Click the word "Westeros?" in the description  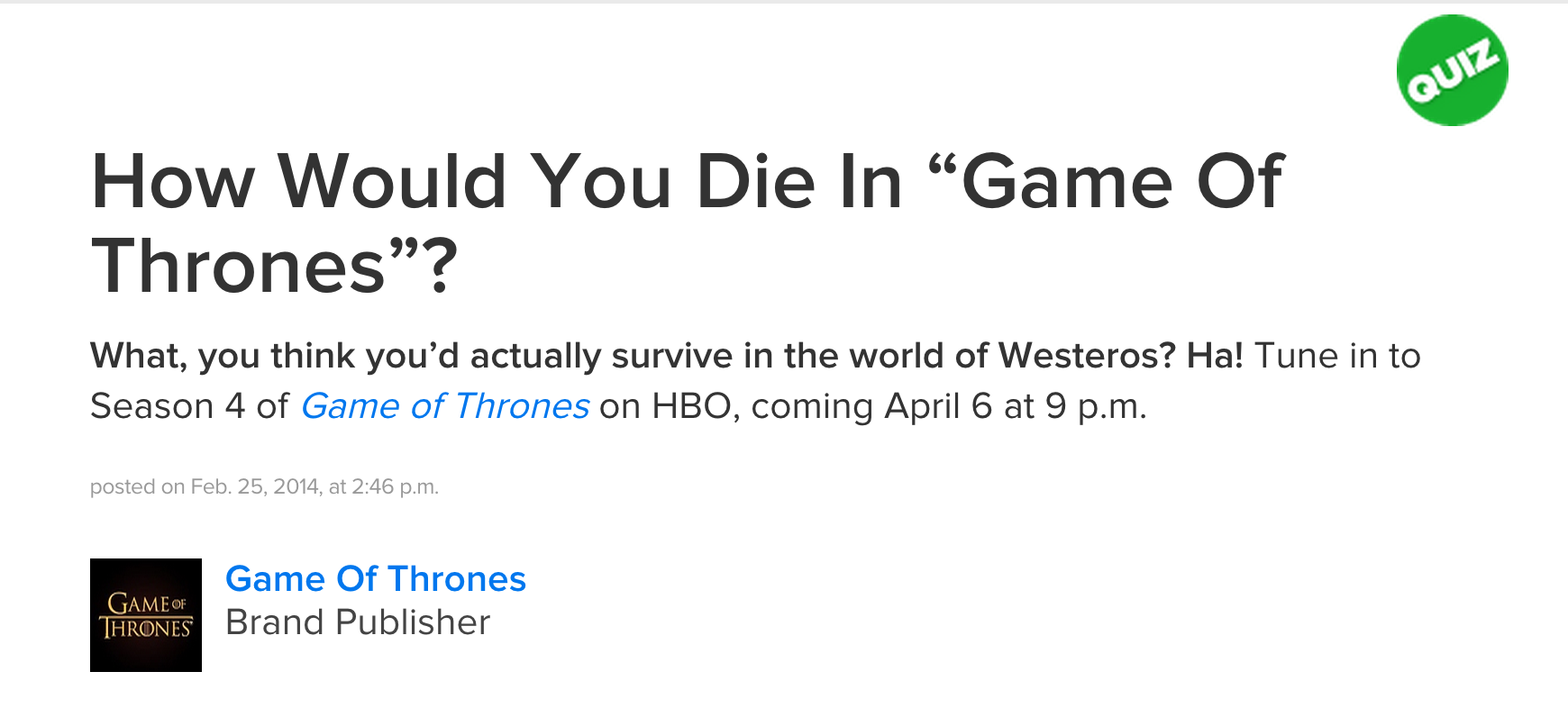[1087, 356]
